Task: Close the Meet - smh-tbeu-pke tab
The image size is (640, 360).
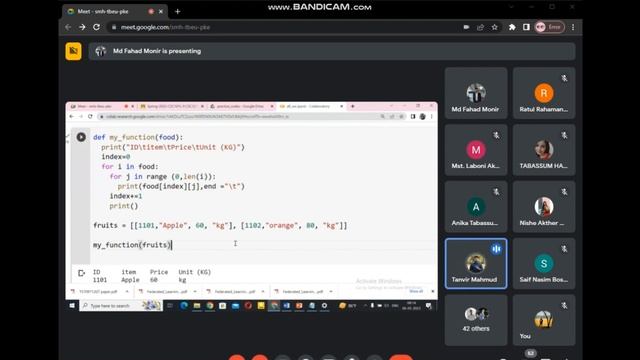Action: click(x=161, y=11)
